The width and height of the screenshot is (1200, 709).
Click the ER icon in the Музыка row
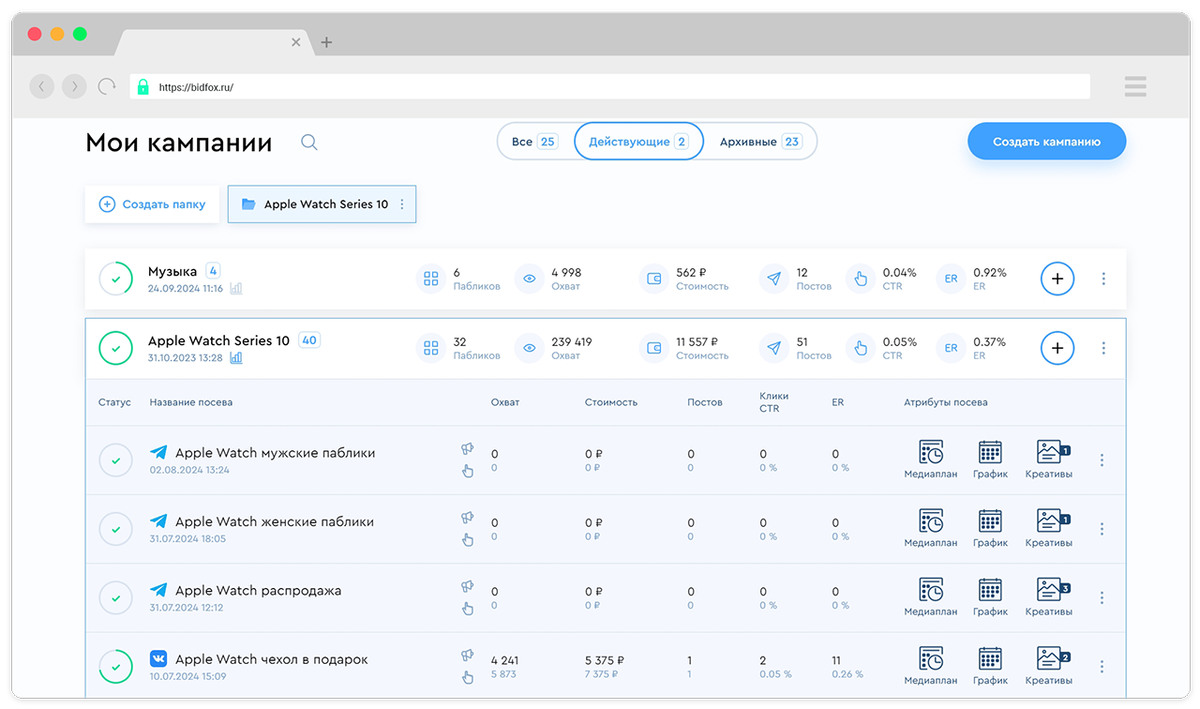click(951, 279)
